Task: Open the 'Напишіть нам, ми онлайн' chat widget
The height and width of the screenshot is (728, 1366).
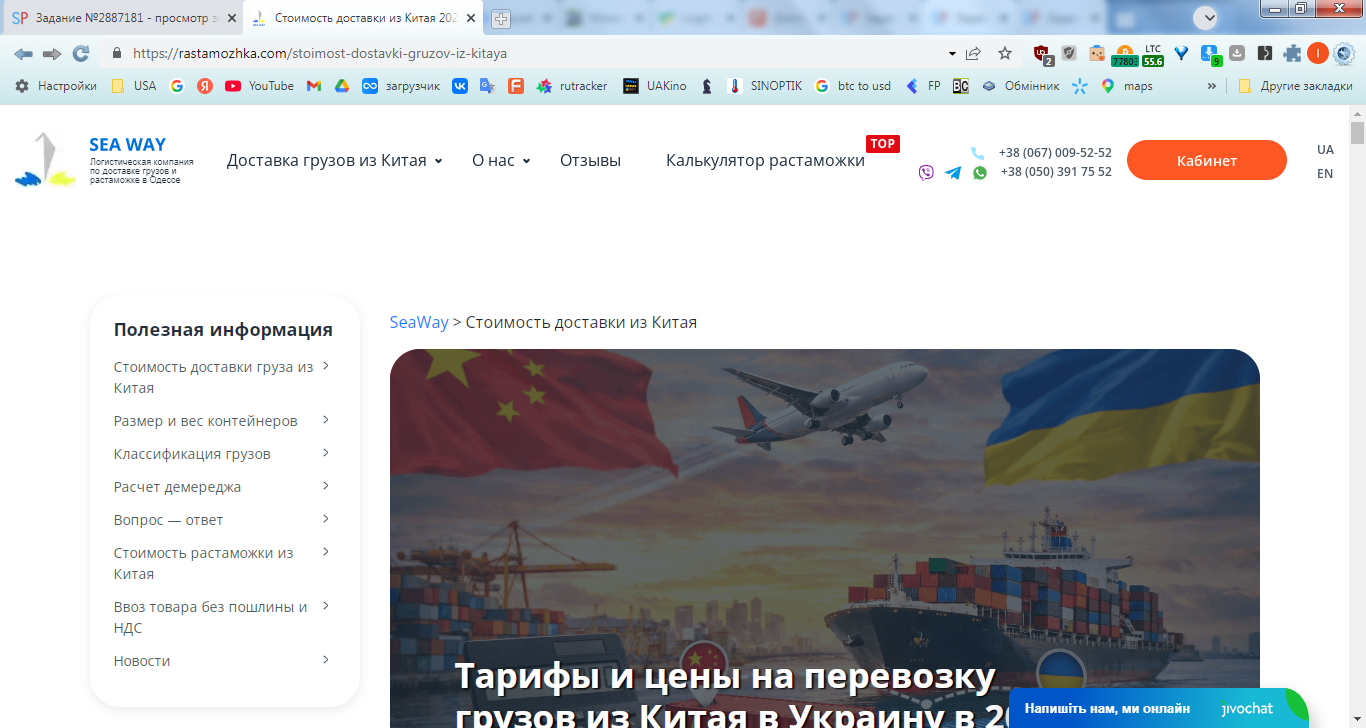Action: pyautogui.click(x=1158, y=708)
